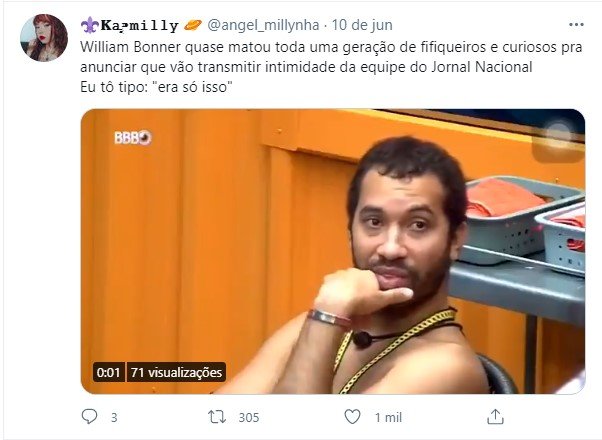
Task: Open the Kamilly display name link
Action: coord(139,26)
